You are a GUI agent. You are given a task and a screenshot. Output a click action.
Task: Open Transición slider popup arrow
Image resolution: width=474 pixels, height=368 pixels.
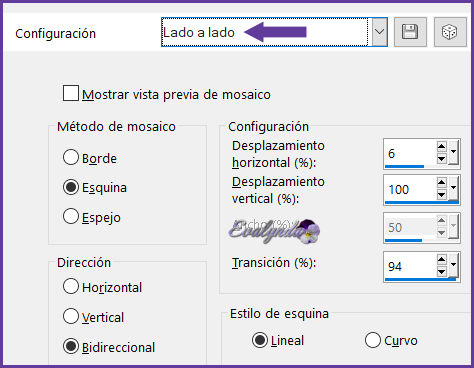click(453, 265)
